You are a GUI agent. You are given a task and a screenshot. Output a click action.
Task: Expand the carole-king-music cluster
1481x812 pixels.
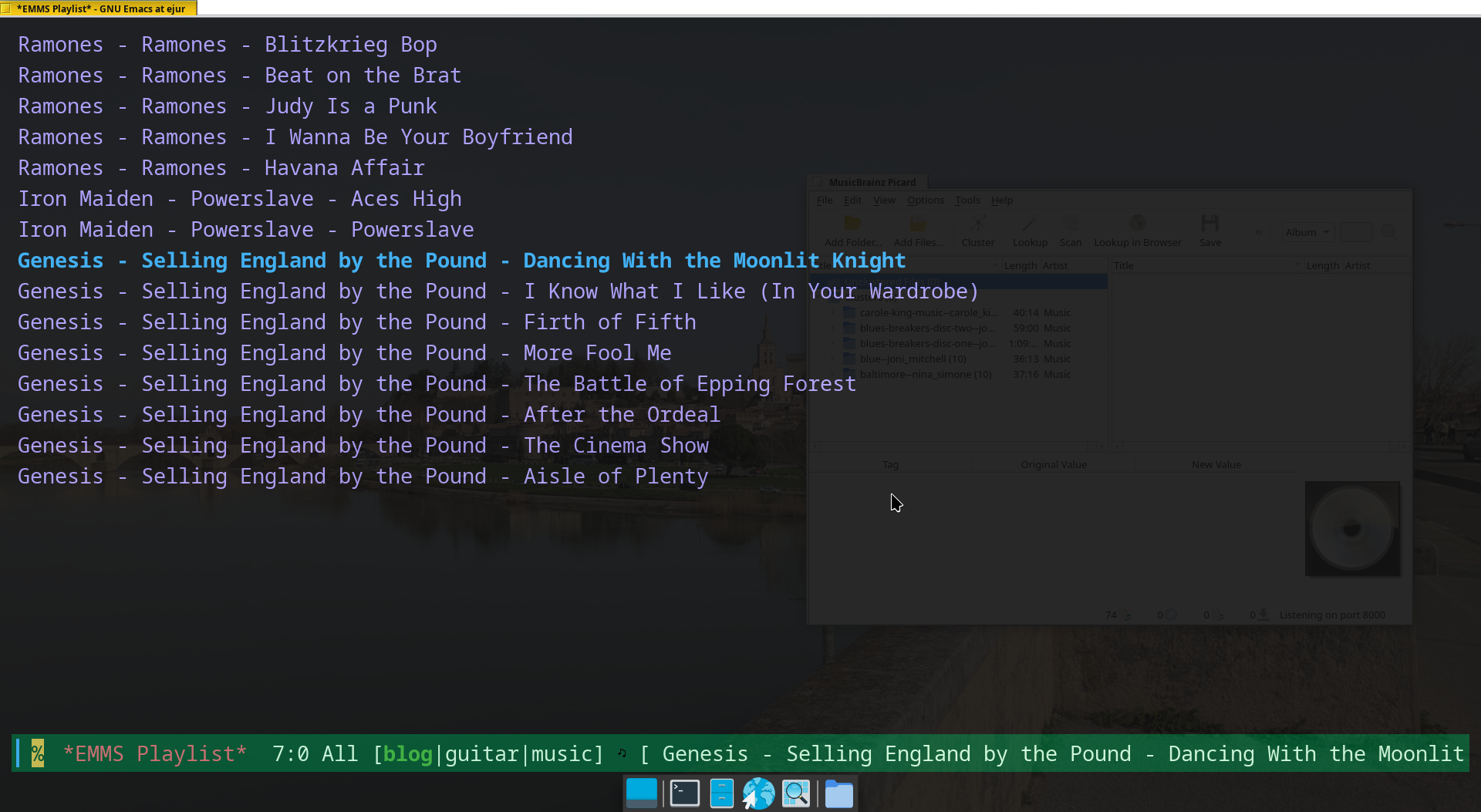pos(834,313)
